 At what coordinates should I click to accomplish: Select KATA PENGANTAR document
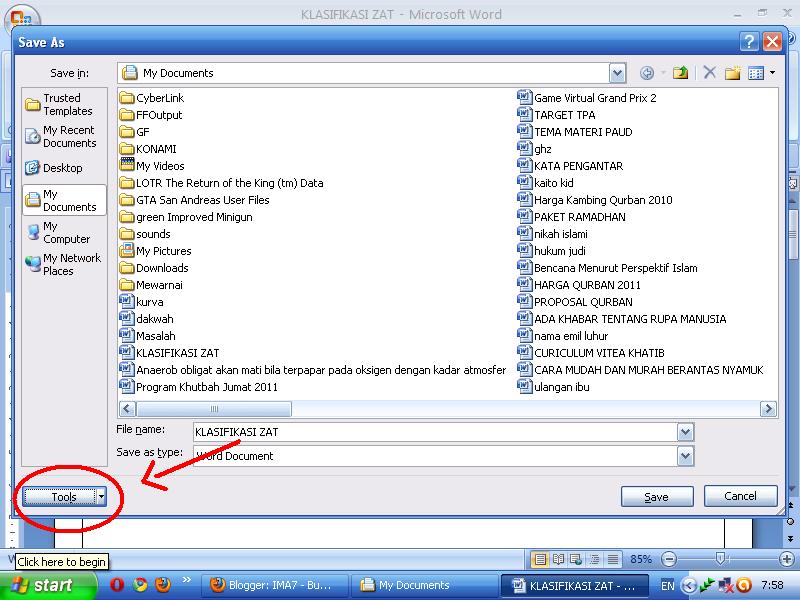pyautogui.click(x=570, y=166)
